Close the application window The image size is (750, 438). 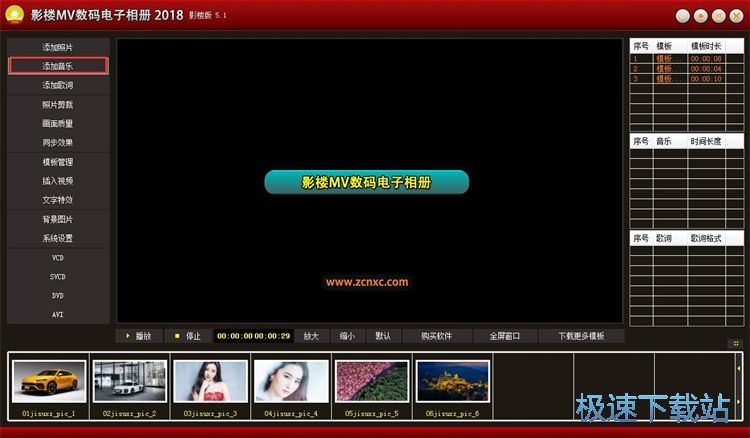(737, 16)
